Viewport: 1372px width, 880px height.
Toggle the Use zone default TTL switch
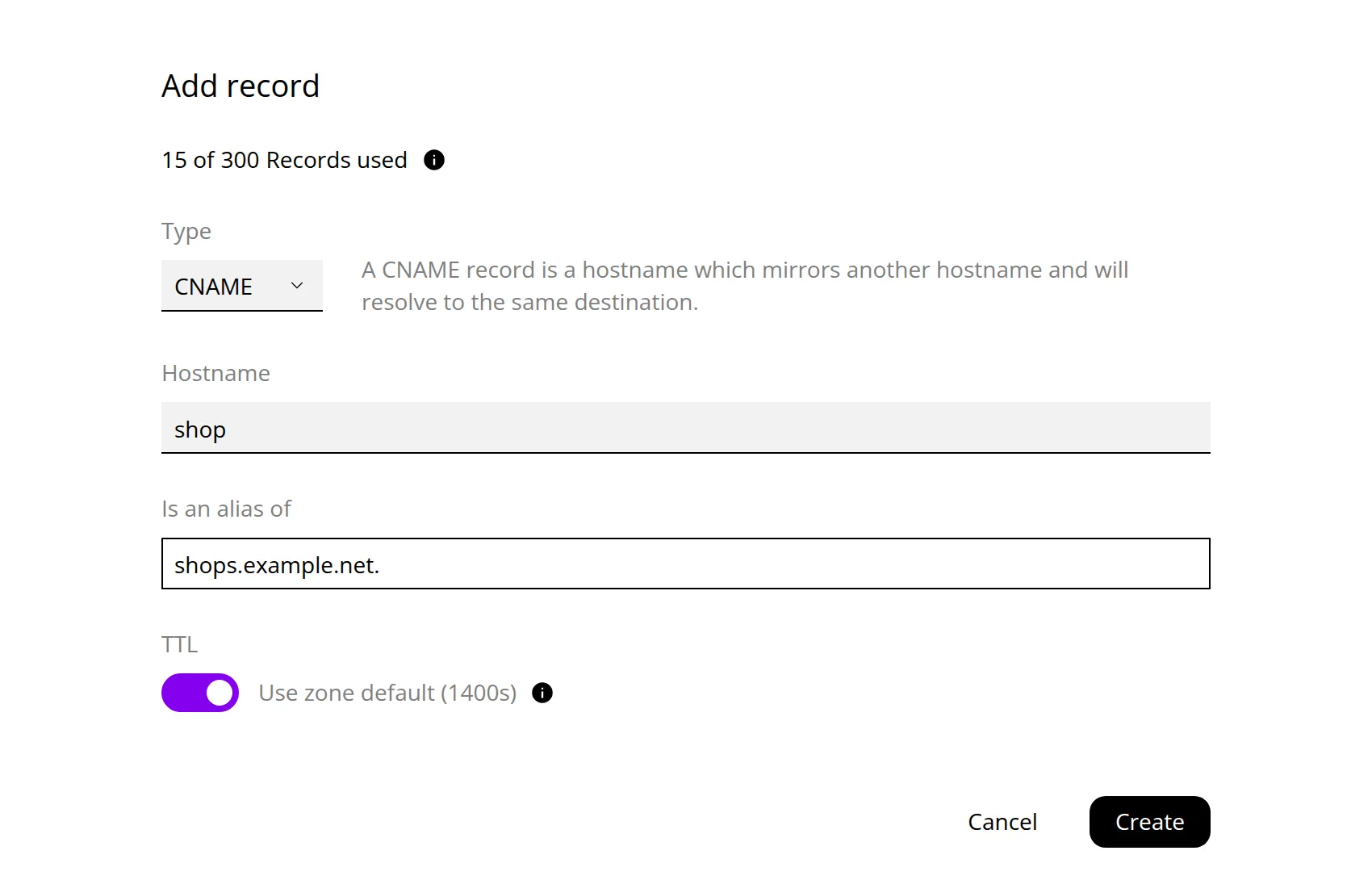(x=200, y=693)
